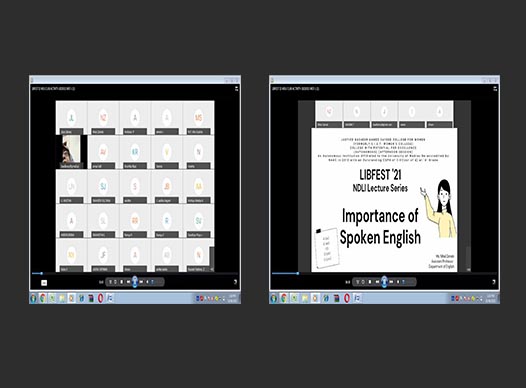Switch to library view in left player
526x388 pixels.
pos(44,283)
